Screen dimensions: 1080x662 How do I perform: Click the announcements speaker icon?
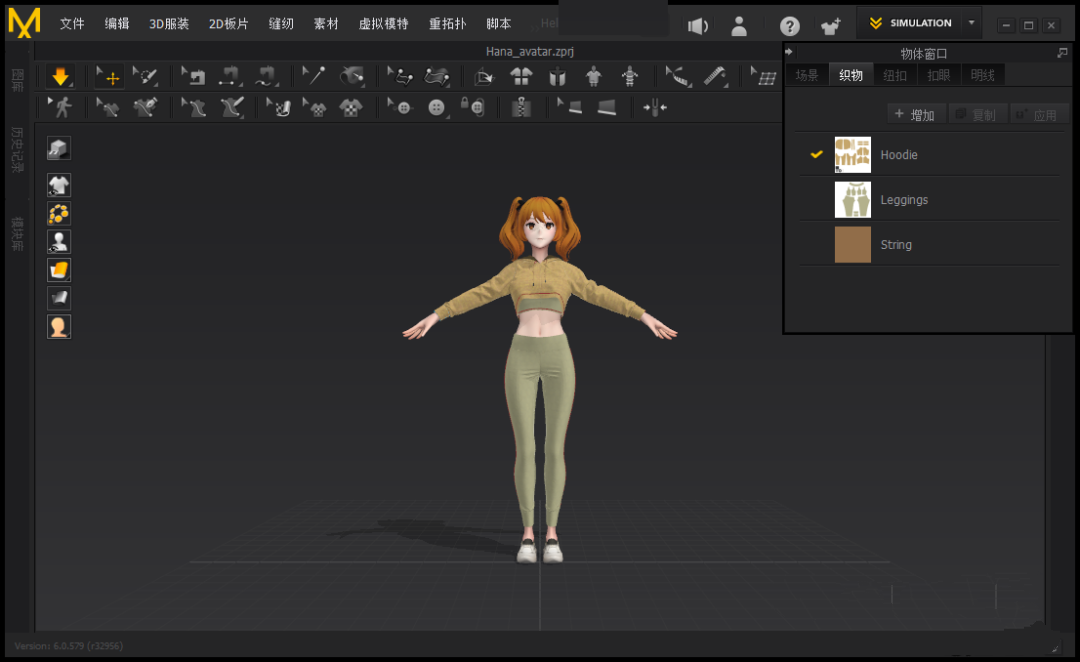pos(698,26)
